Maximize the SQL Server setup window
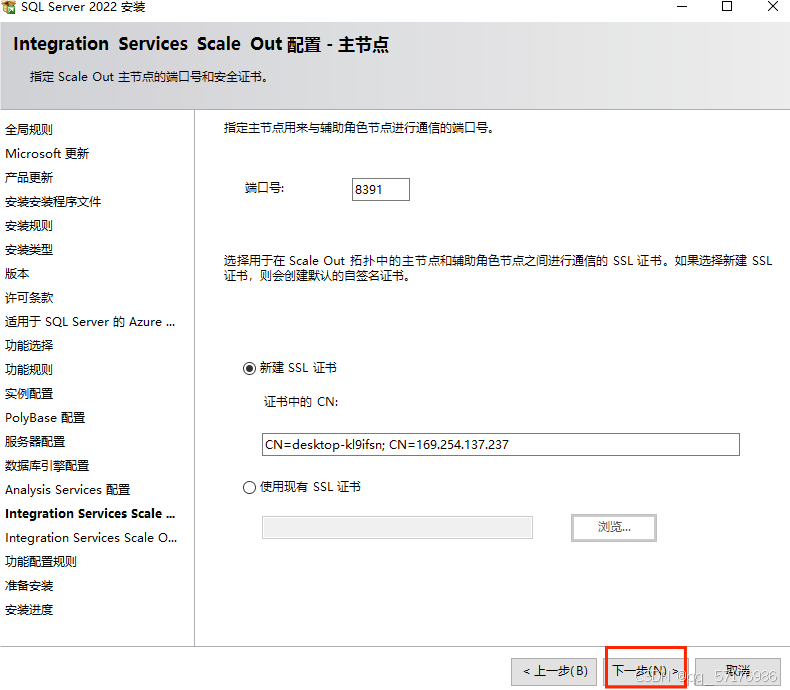Screen dimensions: 790x690 (x=727, y=7)
